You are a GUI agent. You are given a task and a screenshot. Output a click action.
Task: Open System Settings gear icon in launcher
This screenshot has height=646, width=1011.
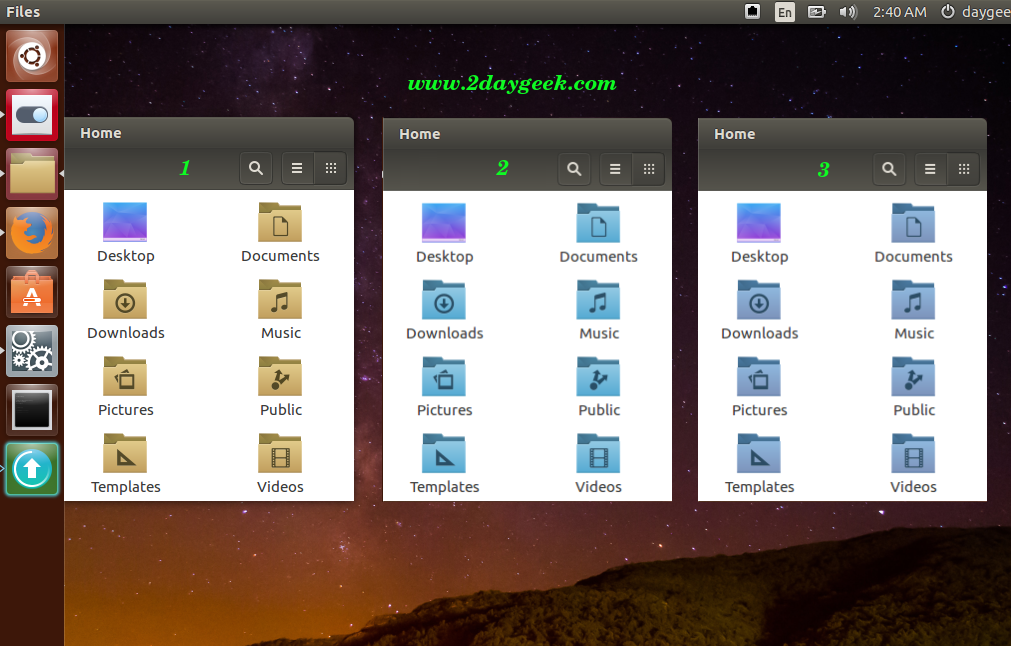point(33,351)
